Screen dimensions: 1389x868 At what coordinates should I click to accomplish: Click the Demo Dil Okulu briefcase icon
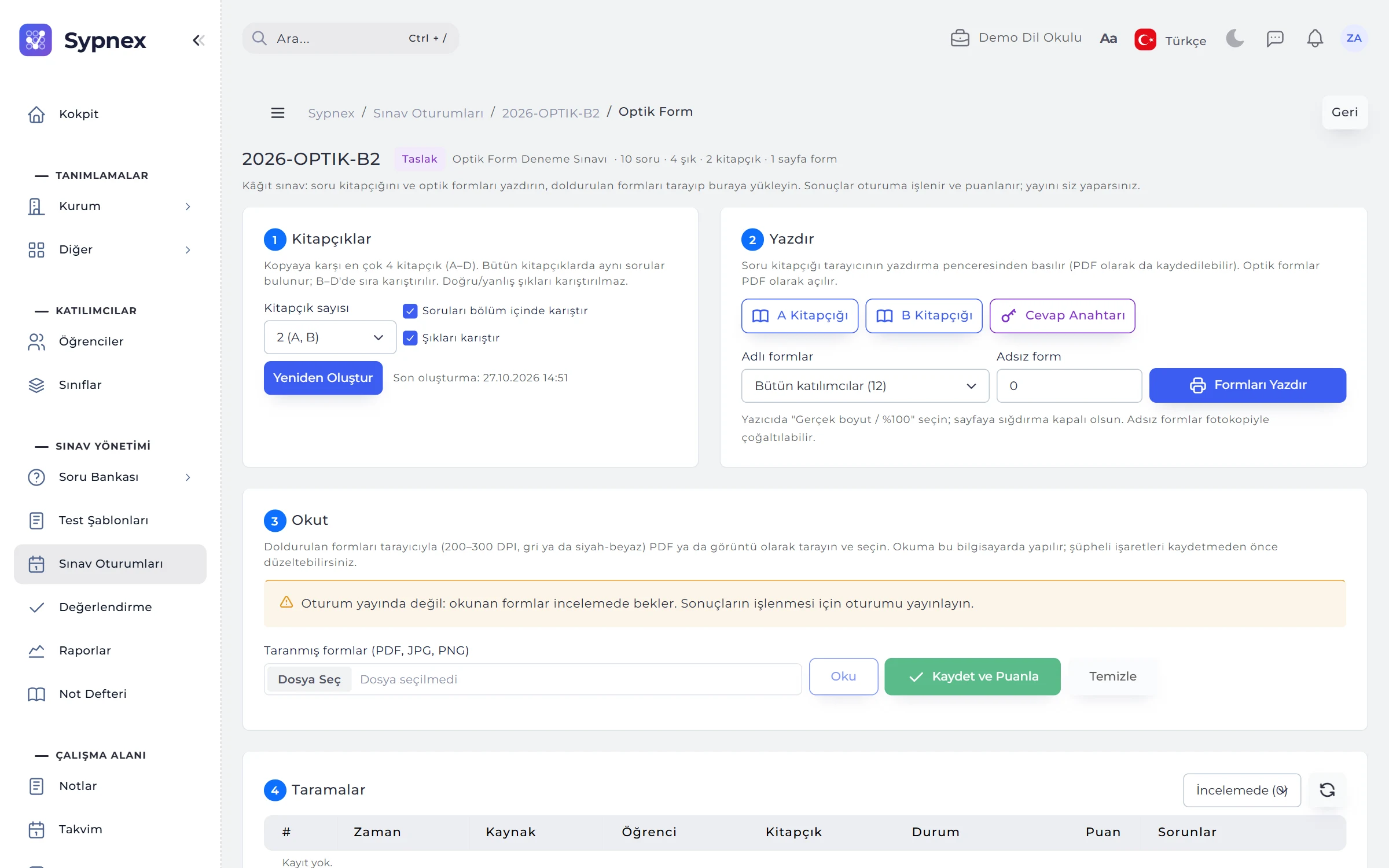tap(960, 38)
